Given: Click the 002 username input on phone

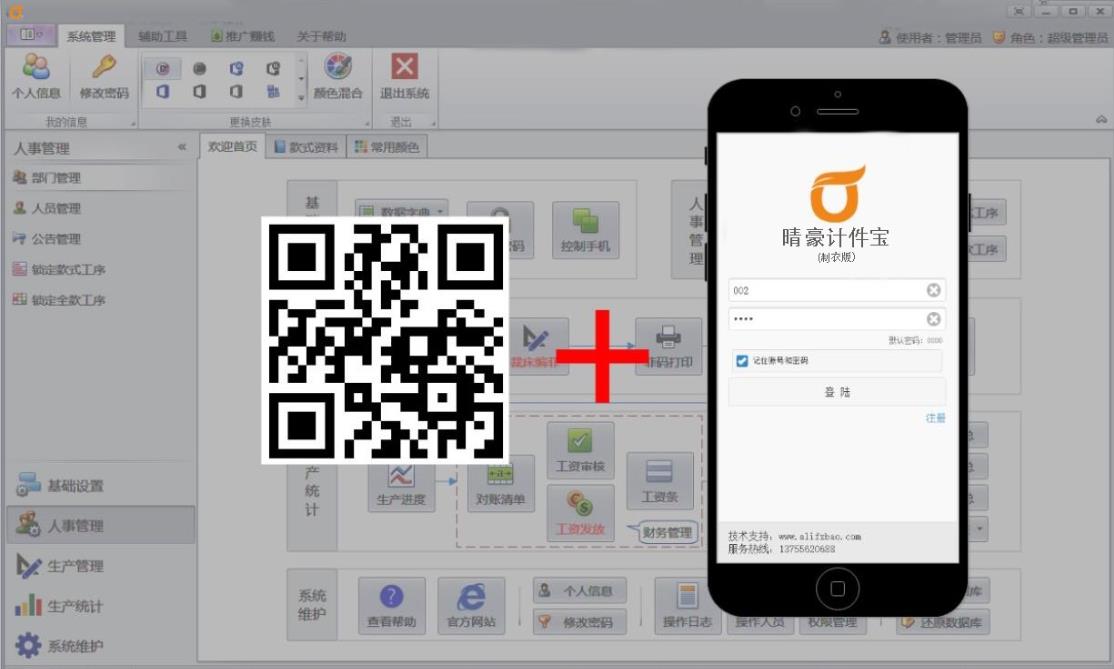Looking at the screenshot, I should coord(837,290).
